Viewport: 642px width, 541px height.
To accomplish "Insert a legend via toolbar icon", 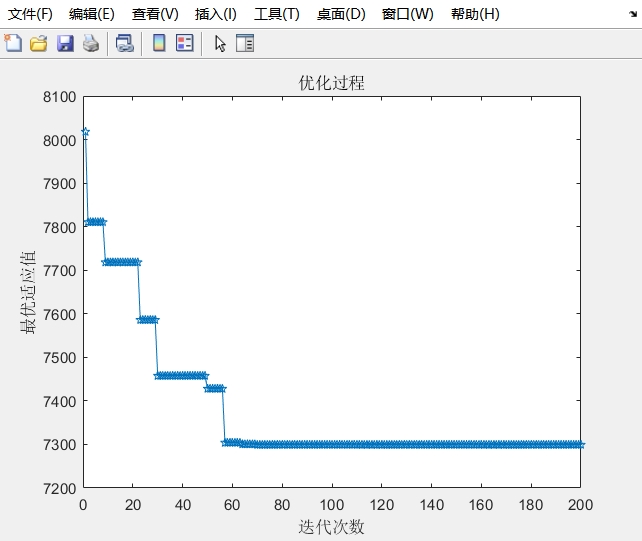I will tap(185, 43).
